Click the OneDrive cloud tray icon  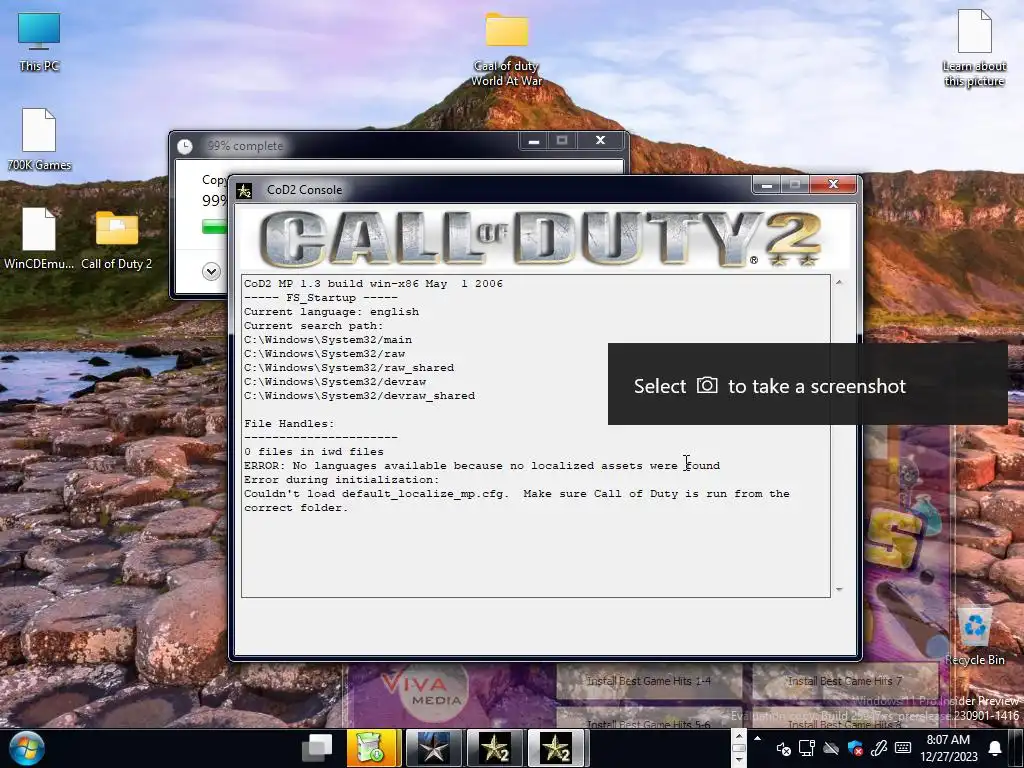click(831, 748)
